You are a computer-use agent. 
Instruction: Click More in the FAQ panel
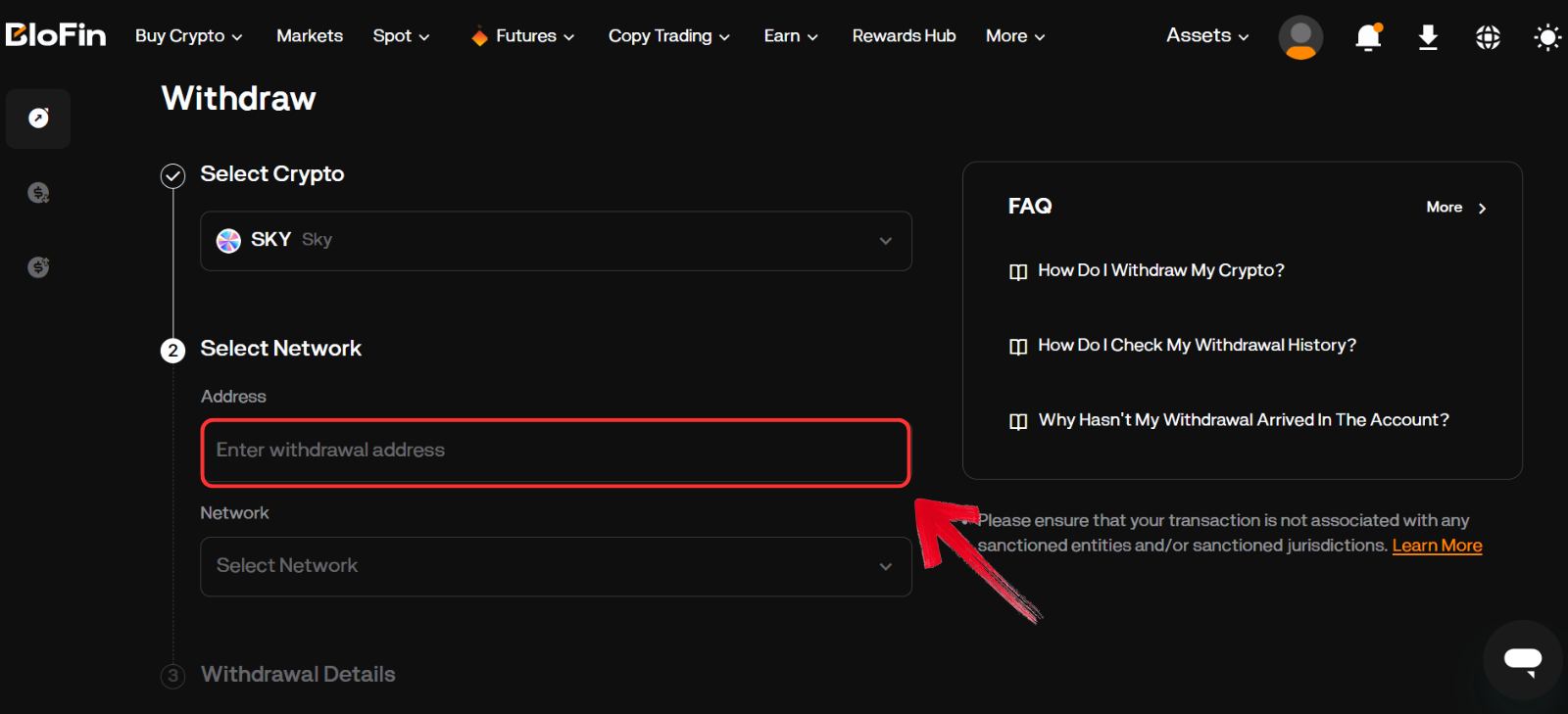[1455, 208]
